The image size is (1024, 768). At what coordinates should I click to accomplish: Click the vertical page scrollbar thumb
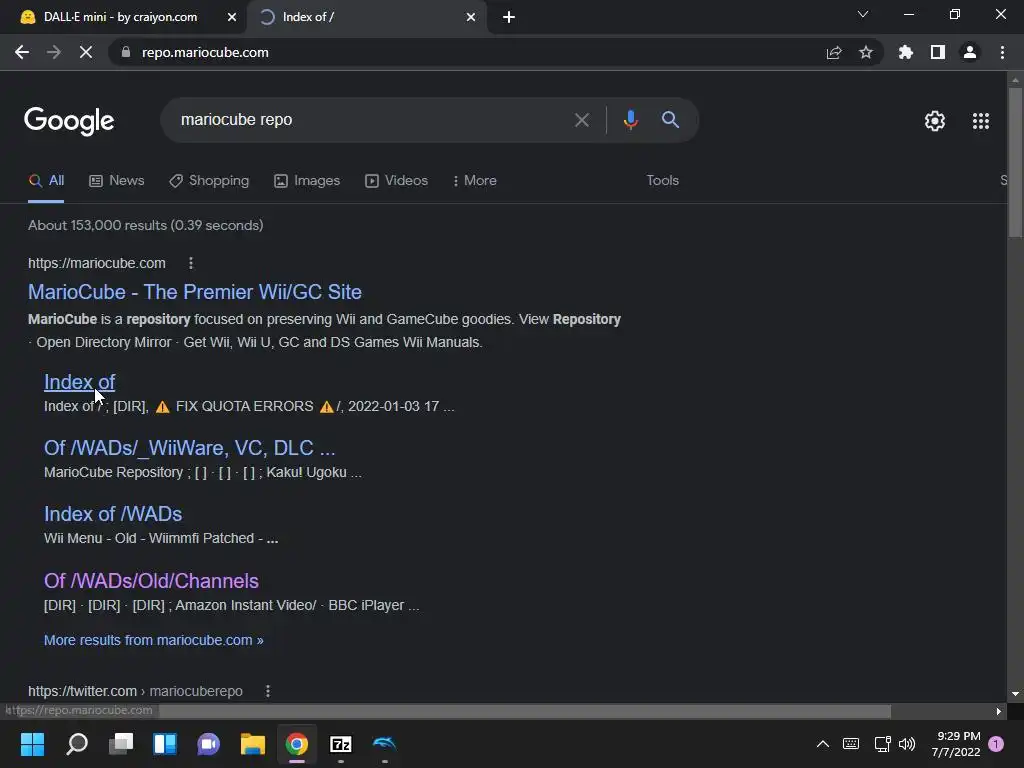[1015, 163]
